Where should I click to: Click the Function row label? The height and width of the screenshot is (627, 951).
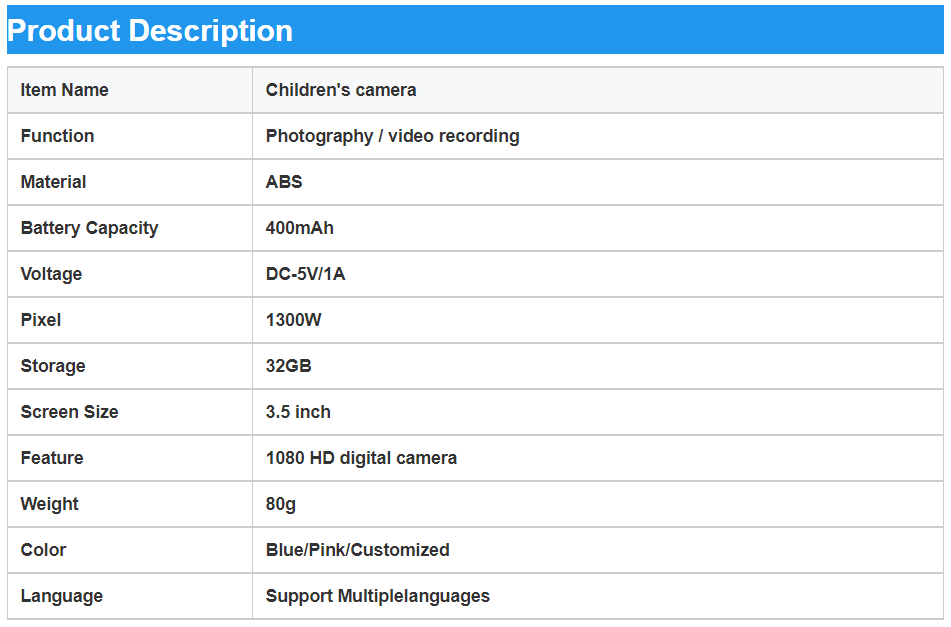[x=57, y=136]
